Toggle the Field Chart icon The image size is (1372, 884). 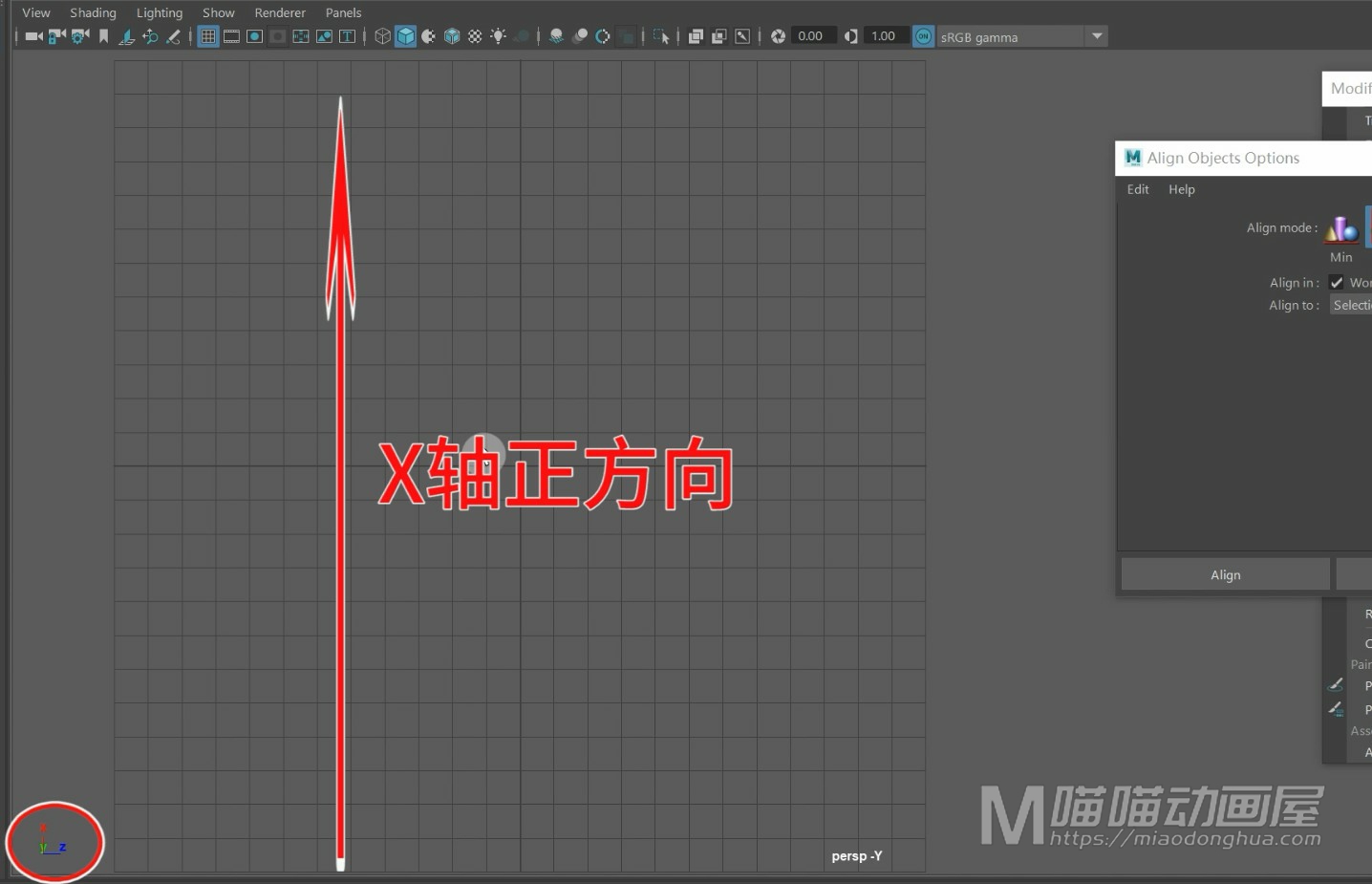[x=301, y=36]
